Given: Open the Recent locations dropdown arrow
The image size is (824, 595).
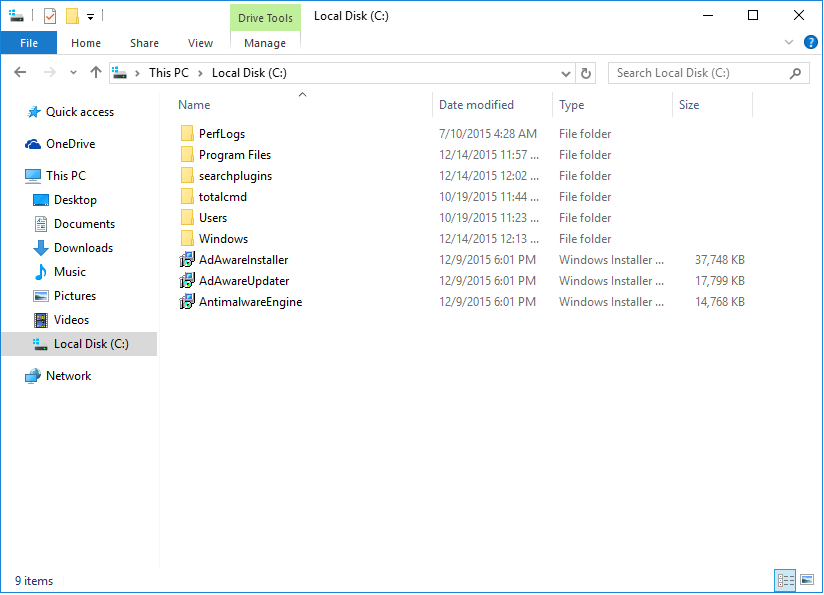Looking at the screenshot, I should point(73,73).
